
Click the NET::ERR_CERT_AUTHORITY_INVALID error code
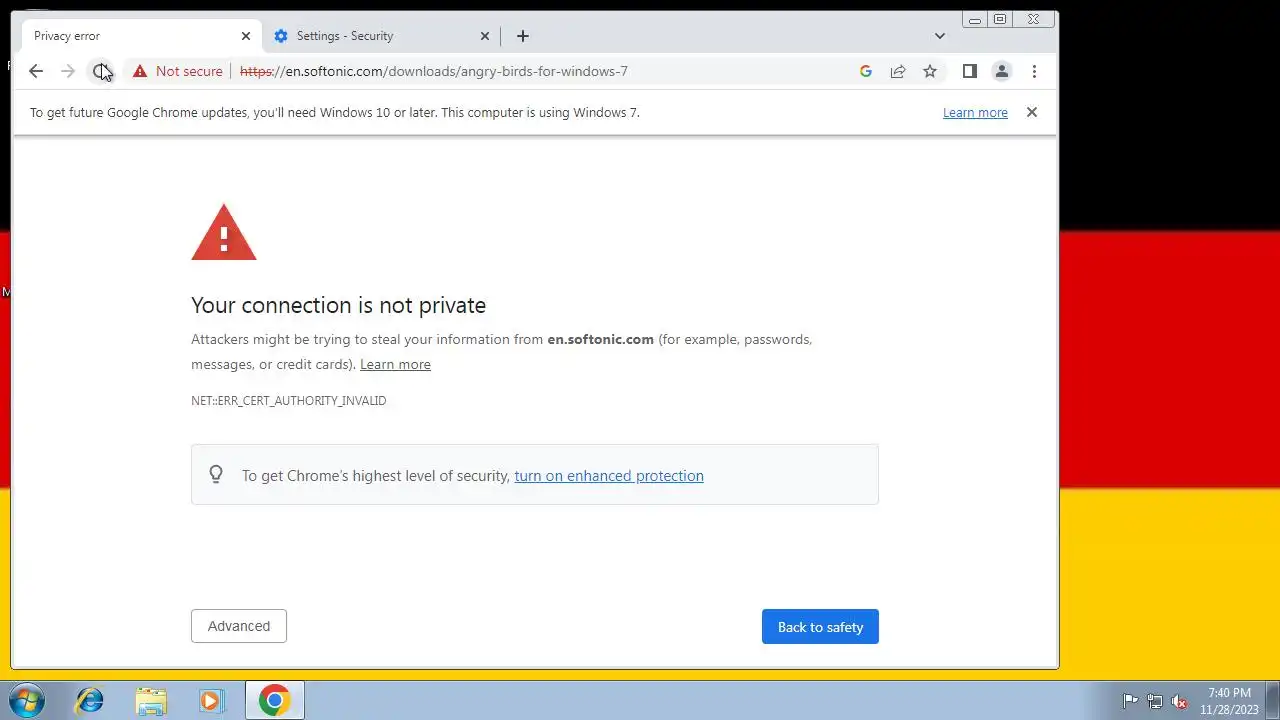tap(289, 401)
